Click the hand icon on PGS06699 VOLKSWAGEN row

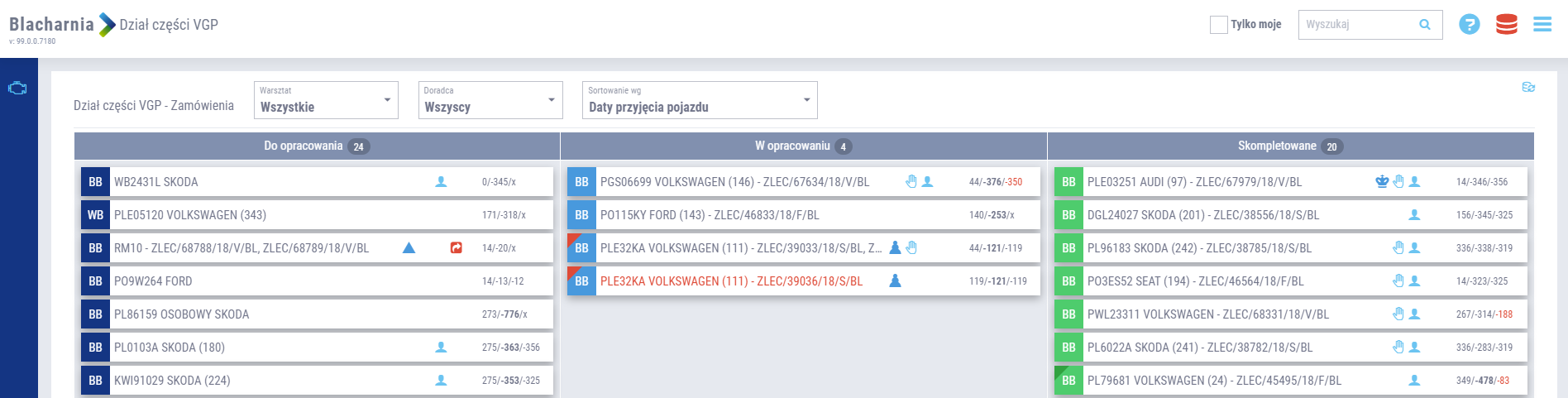[x=911, y=181]
